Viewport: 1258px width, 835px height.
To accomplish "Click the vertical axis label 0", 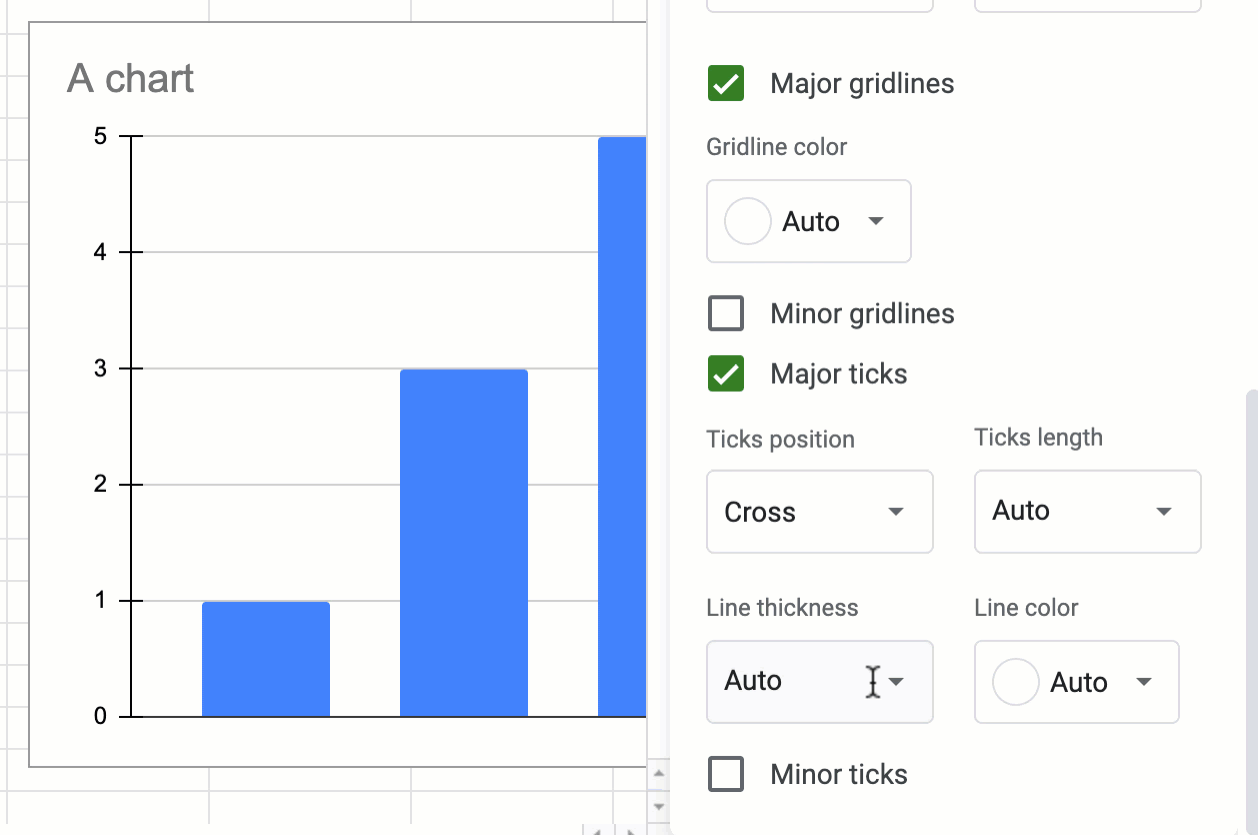I will click(x=100, y=717).
